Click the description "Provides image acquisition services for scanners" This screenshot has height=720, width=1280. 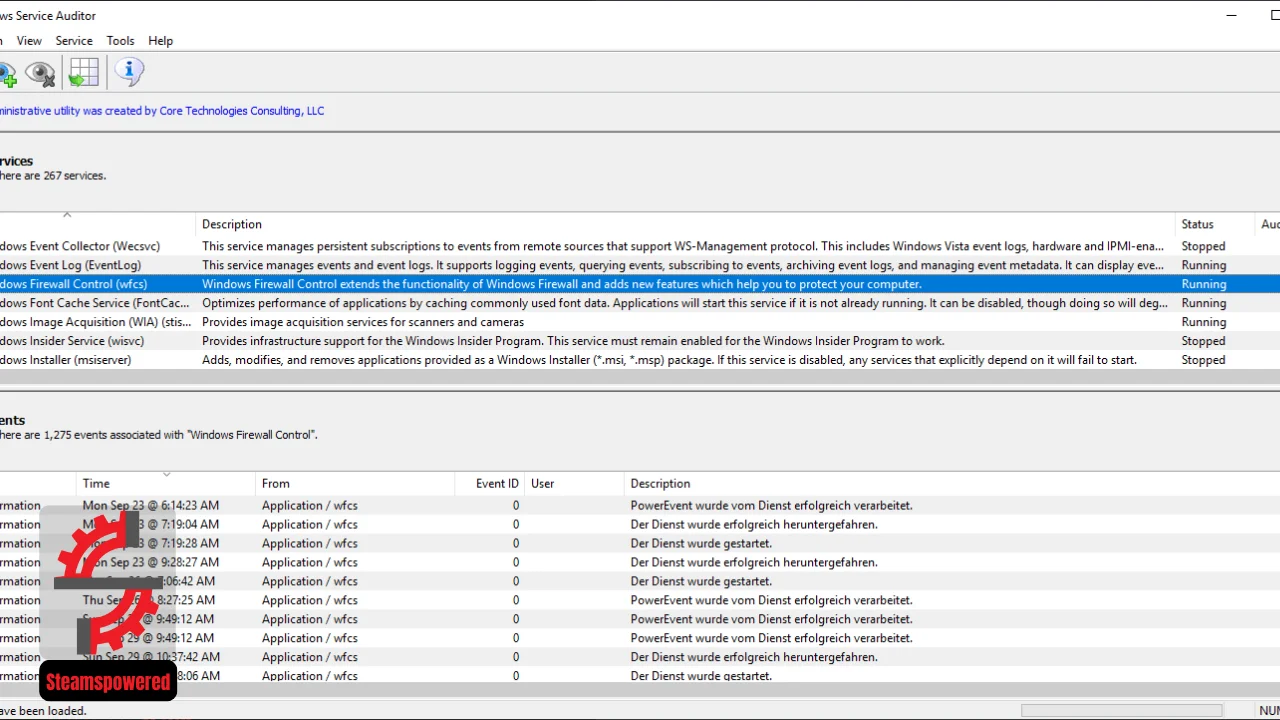coord(363,322)
